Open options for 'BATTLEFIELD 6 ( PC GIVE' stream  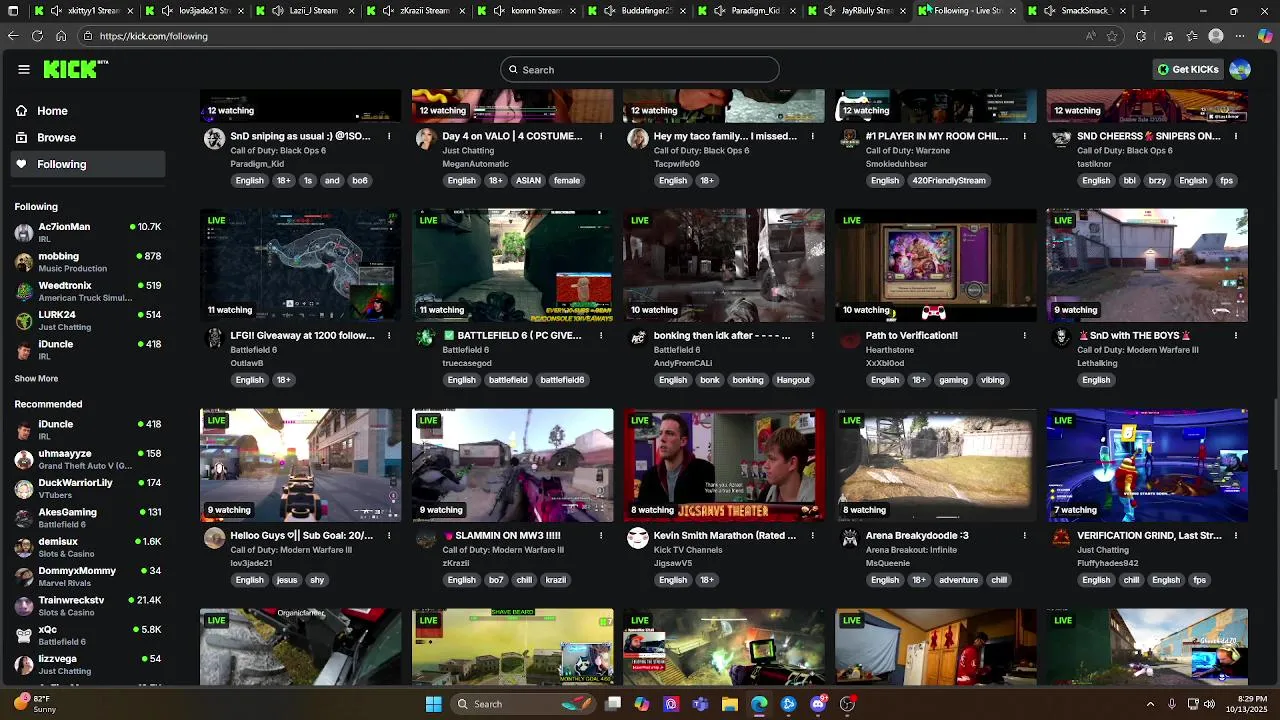(601, 336)
